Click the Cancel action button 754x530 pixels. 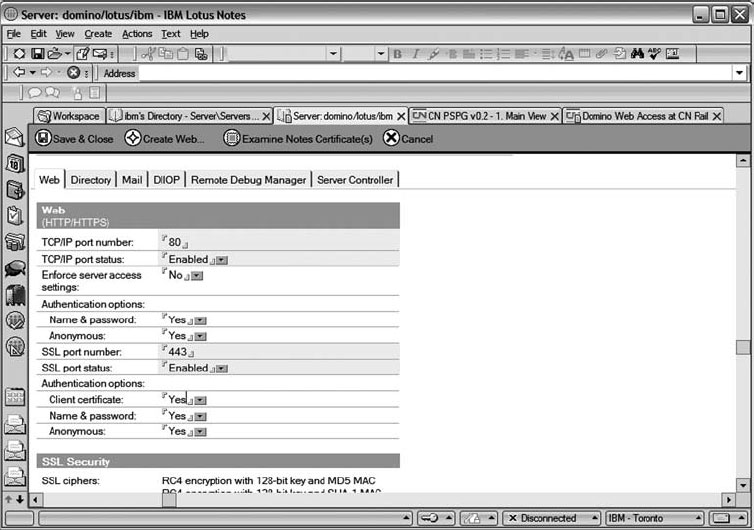click(x=408, y=139)
